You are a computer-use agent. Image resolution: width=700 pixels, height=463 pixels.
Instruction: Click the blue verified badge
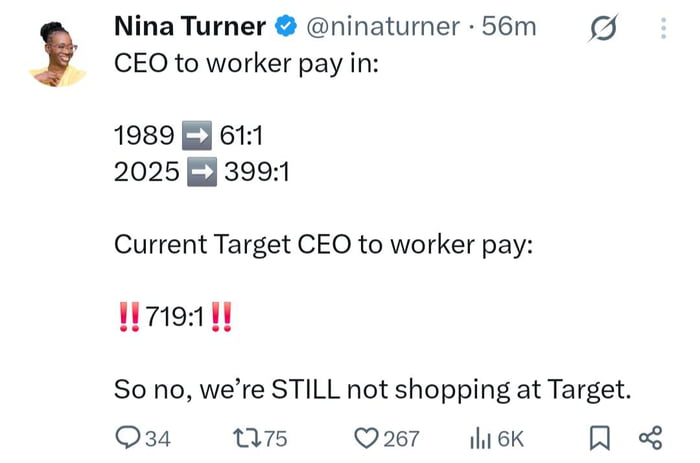coord(284,28)
